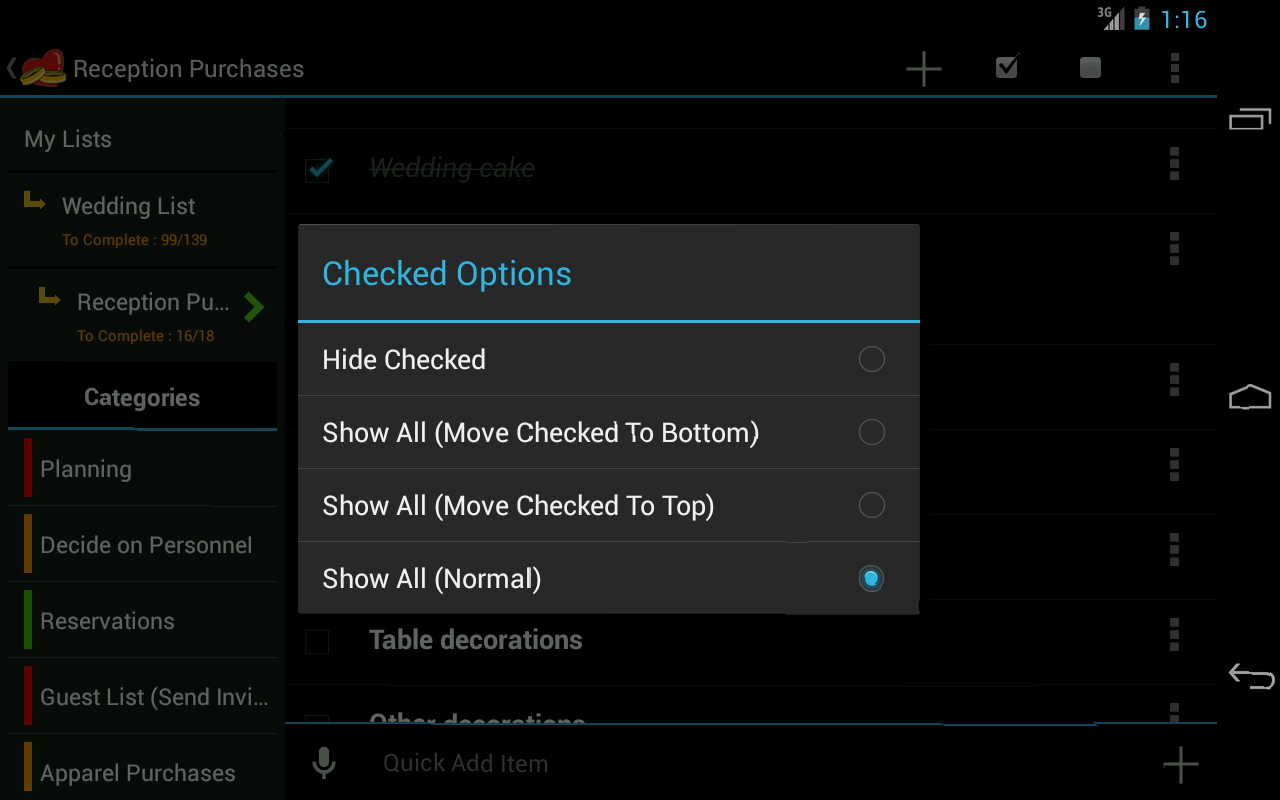The image size is (1280, 800).
Task: Tap the Recent Apps navigation icon
Action: point(1250,117)
